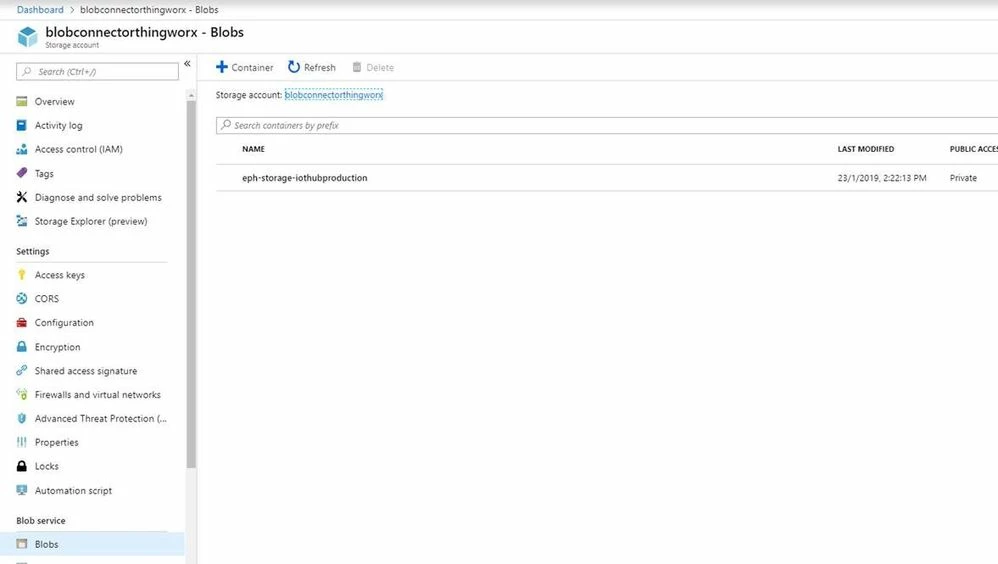
Task: Open Overview menu item
Action: pyautogui.click(x=54, y=102)
